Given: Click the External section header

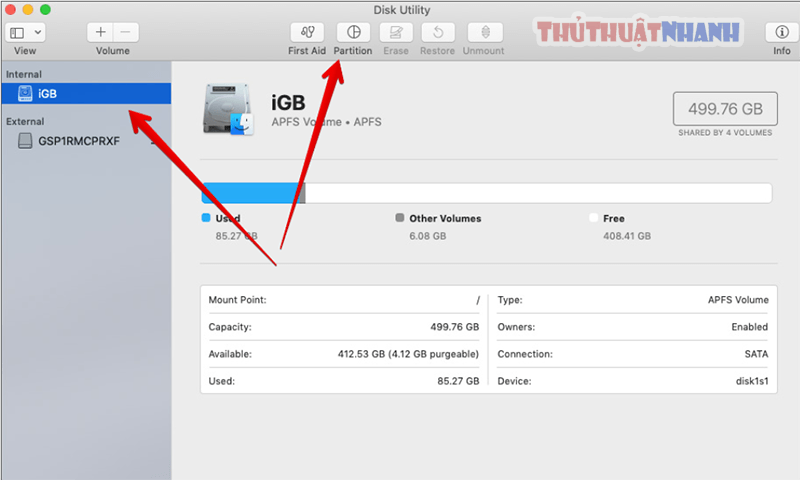Looking at the screenshot, I should pyautogui.click(x=25, y=121).
